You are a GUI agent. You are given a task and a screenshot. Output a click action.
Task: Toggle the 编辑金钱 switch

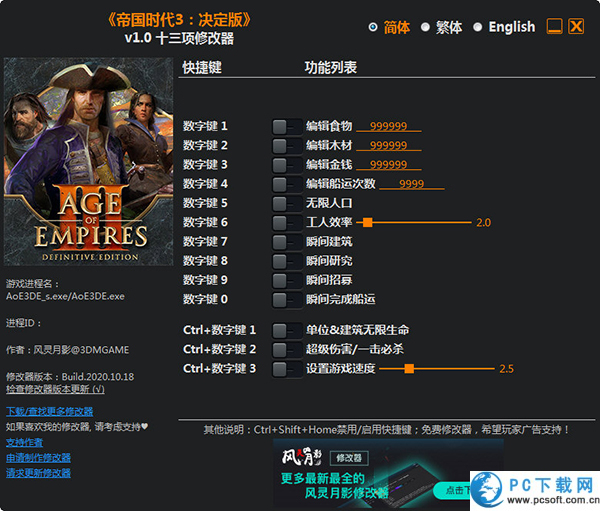point(287,165)
